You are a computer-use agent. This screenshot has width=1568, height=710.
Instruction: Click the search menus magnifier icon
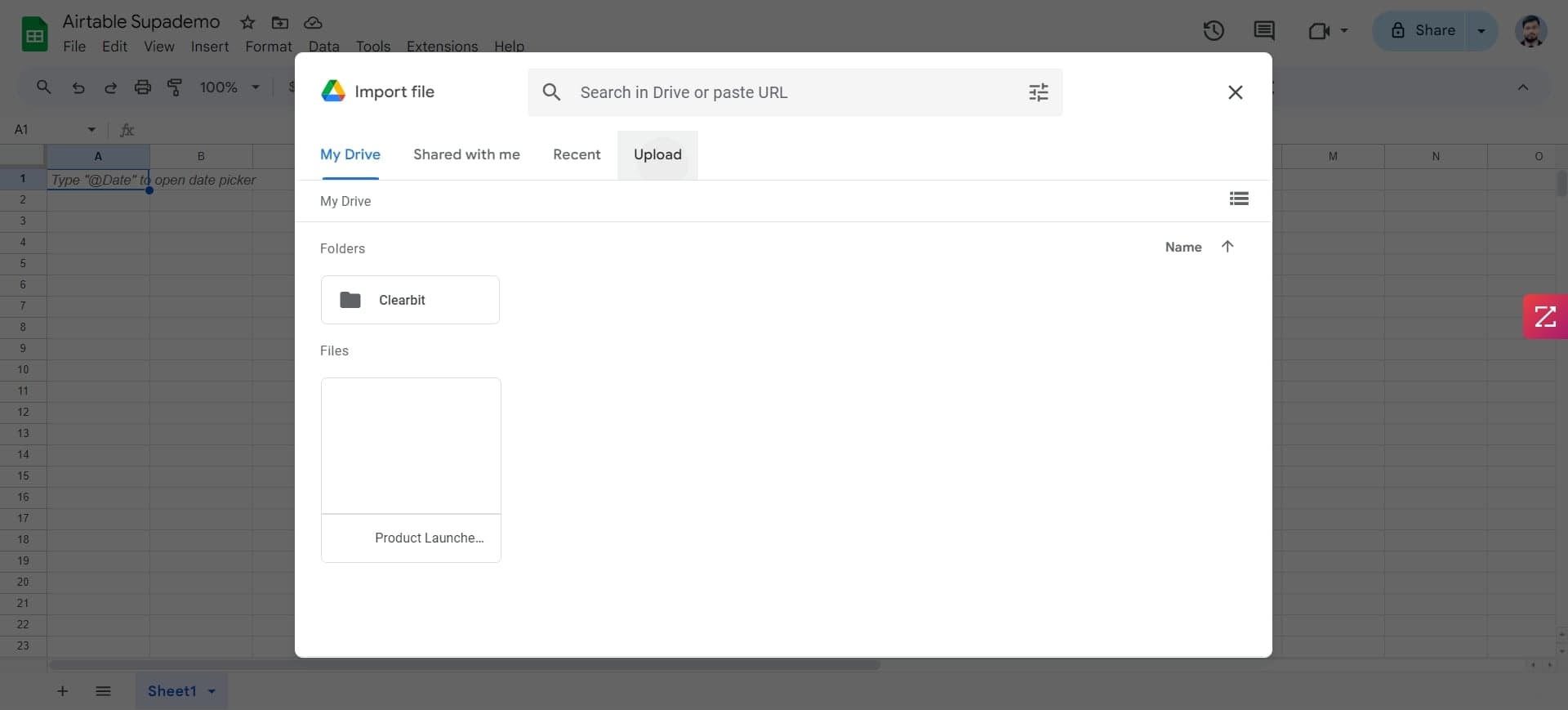pyautogui.click(x=44, y=87)
